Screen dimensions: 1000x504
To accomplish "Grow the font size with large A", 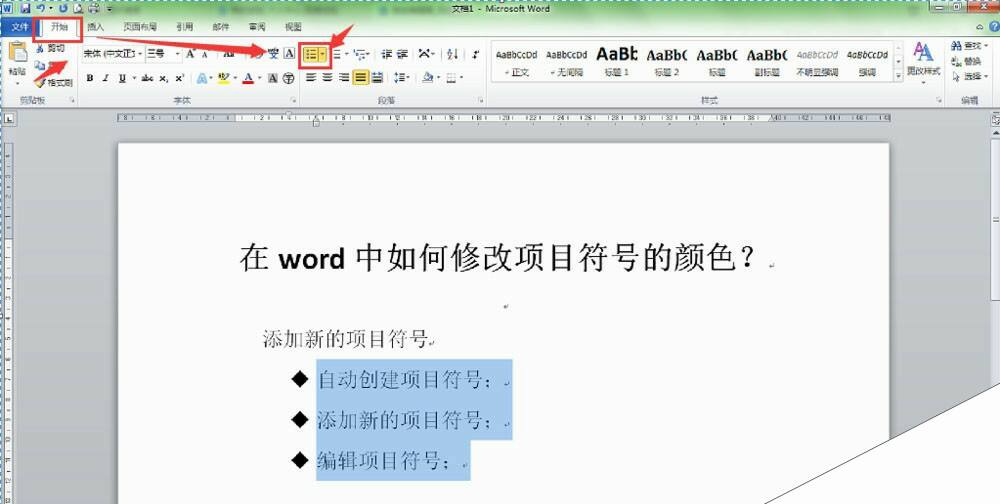I will pos(191,54).
